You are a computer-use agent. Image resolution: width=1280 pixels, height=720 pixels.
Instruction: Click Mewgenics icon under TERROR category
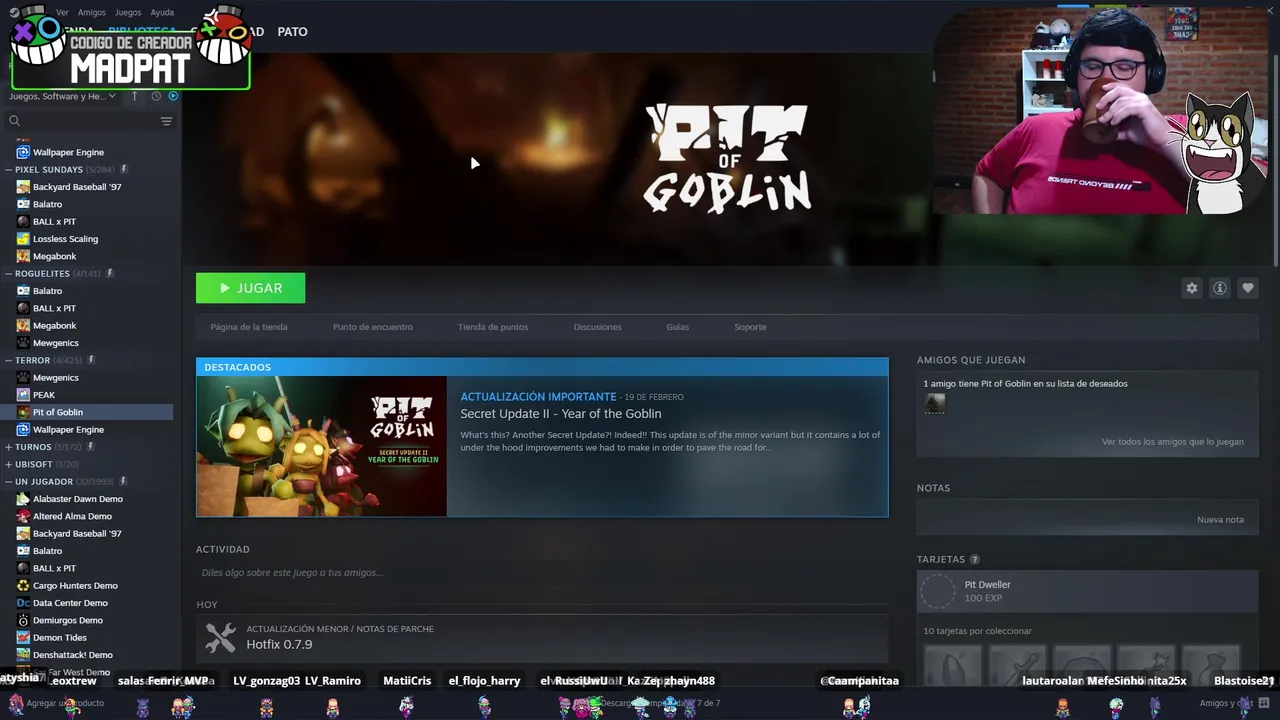click(x=23, y=378)
